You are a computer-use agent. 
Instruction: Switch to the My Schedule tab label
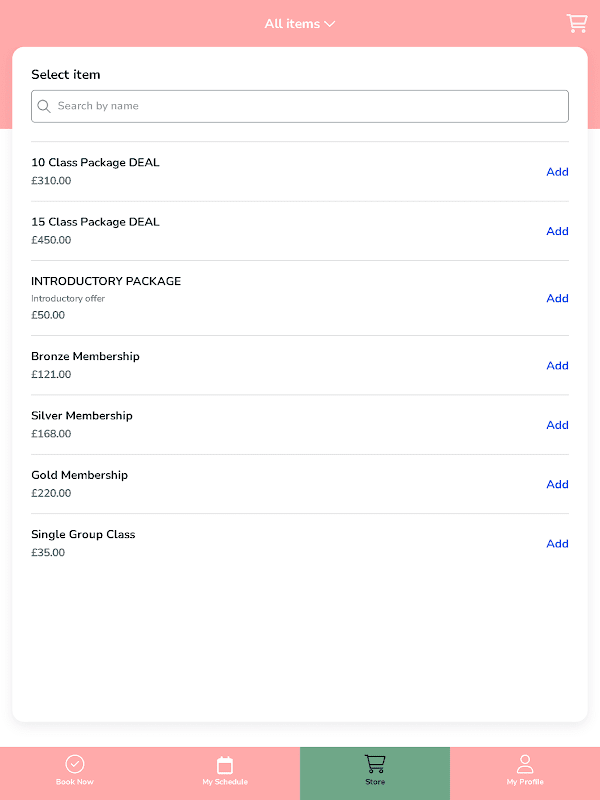(x=225, y=782)
